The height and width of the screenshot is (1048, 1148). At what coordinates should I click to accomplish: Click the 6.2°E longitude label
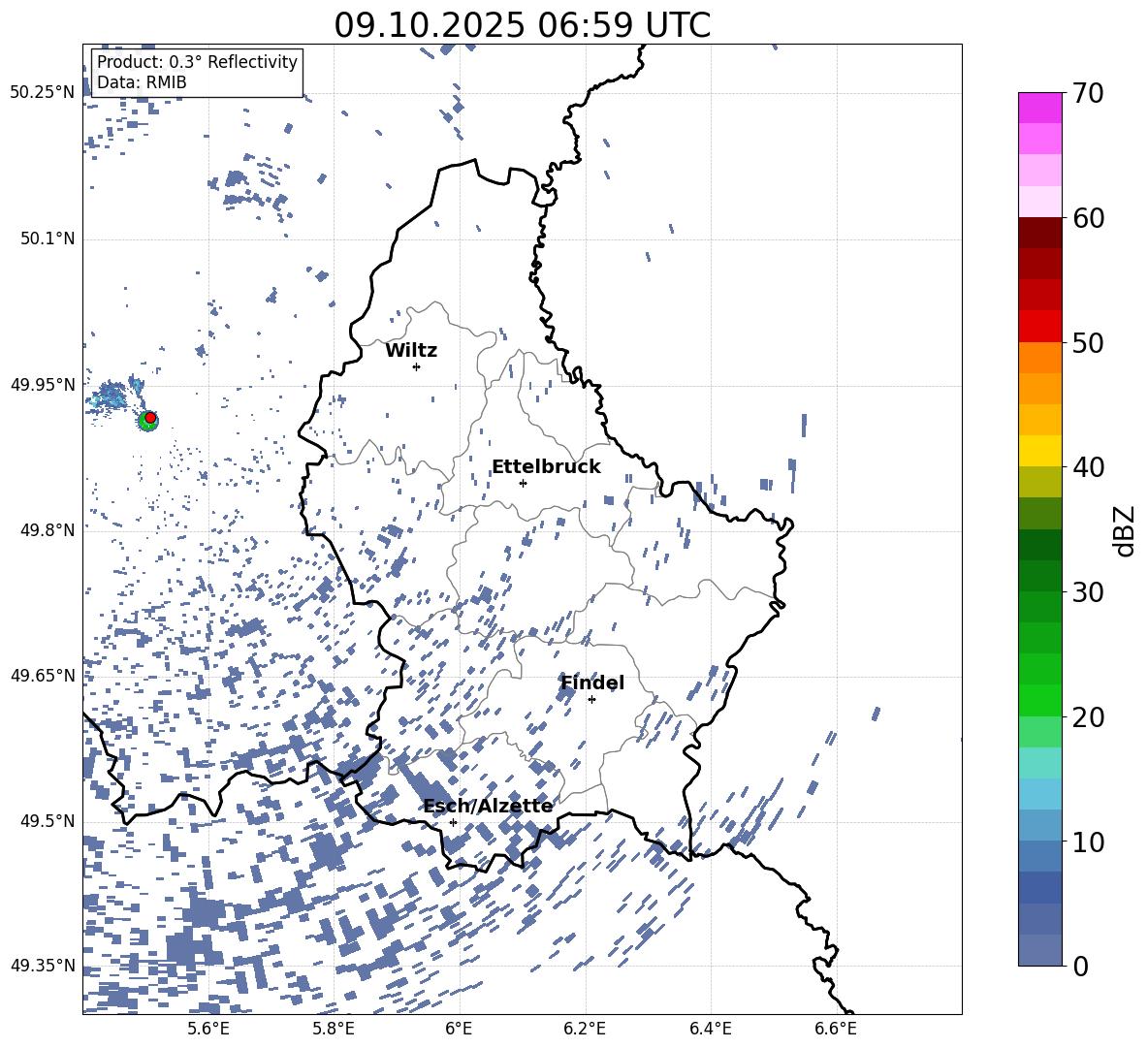point(586,1029)
